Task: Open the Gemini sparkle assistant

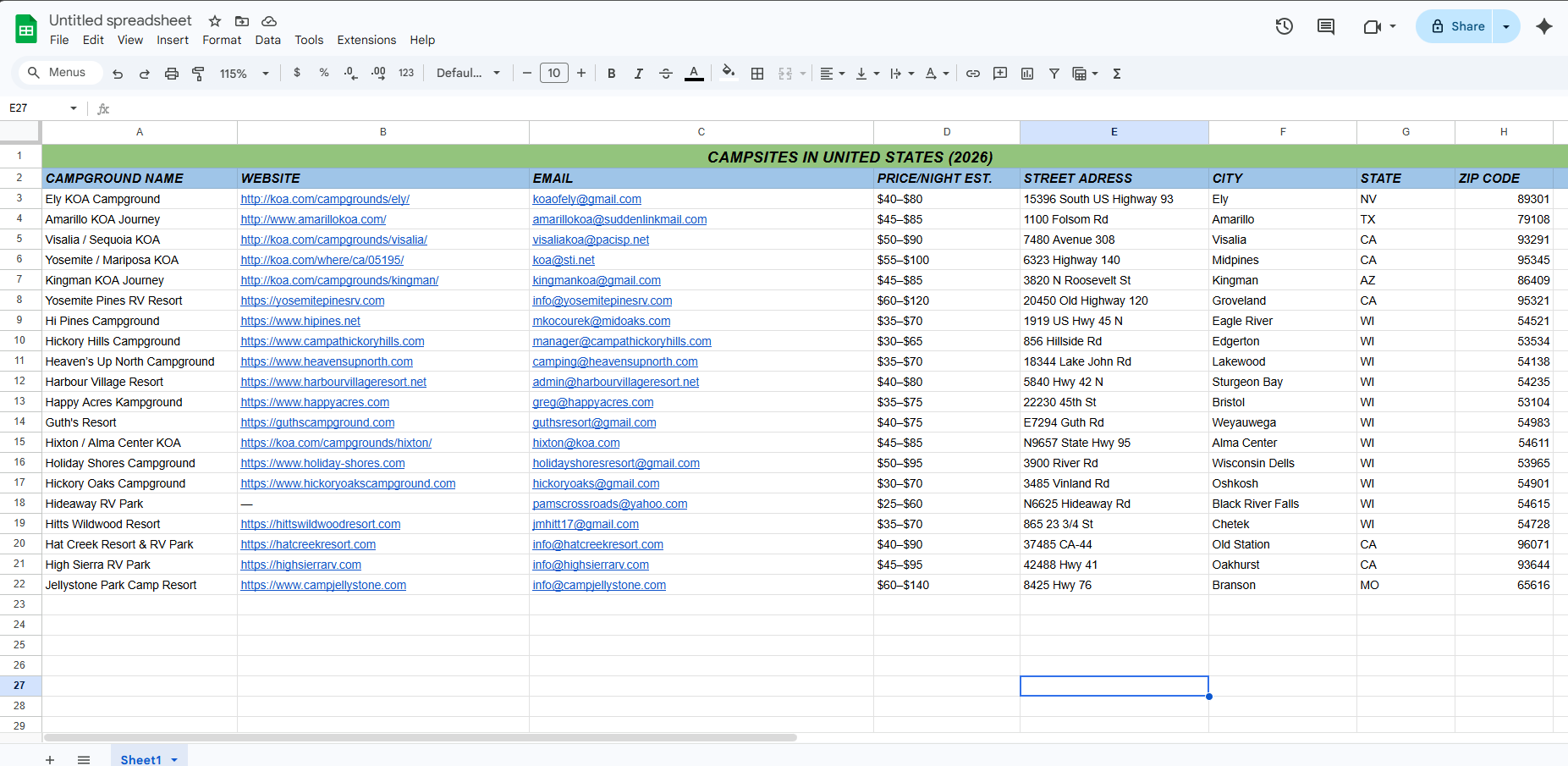Action: 1544,26
